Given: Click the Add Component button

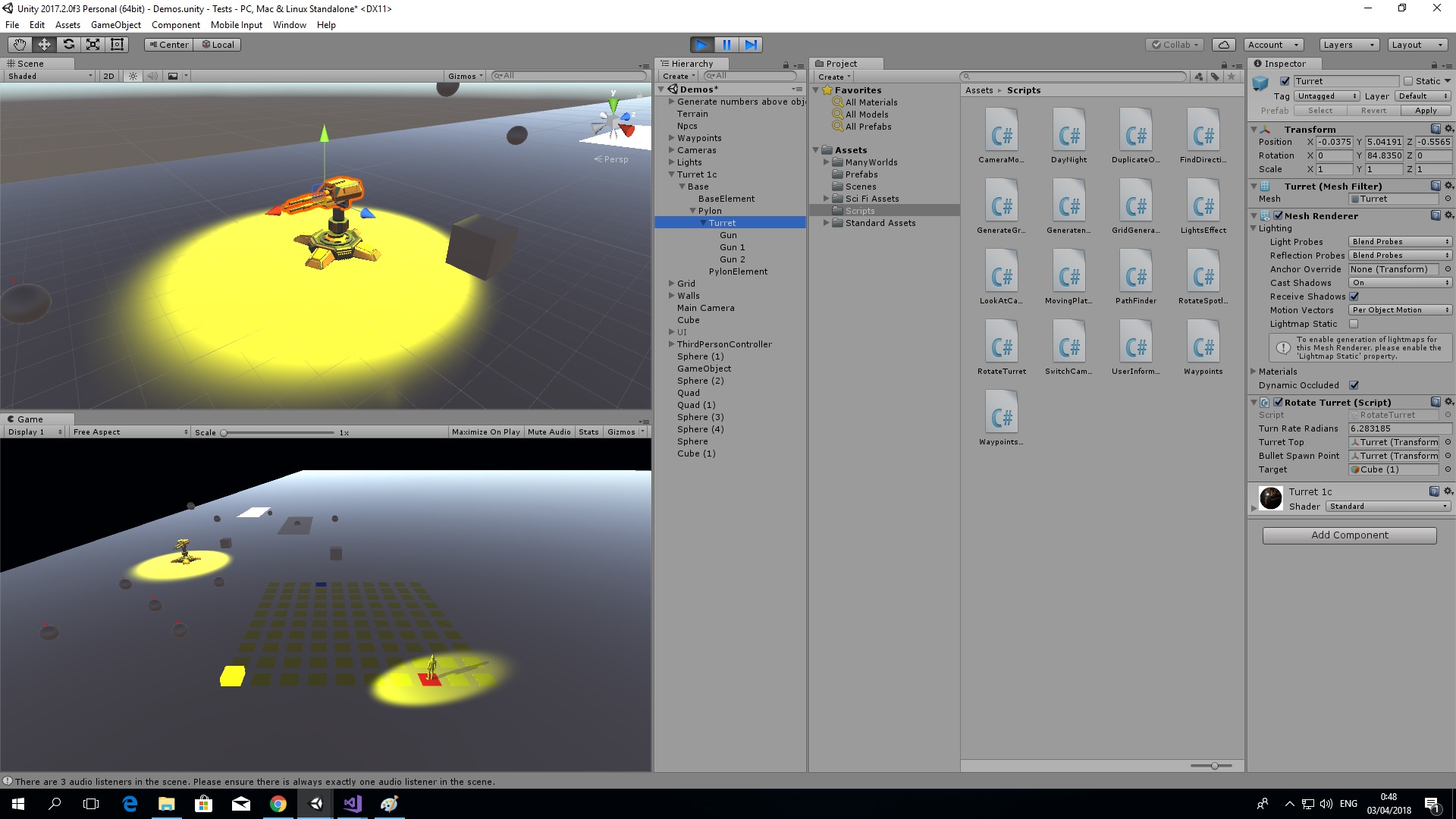Looking at the screenshot, I should (x=1349, y=535).
